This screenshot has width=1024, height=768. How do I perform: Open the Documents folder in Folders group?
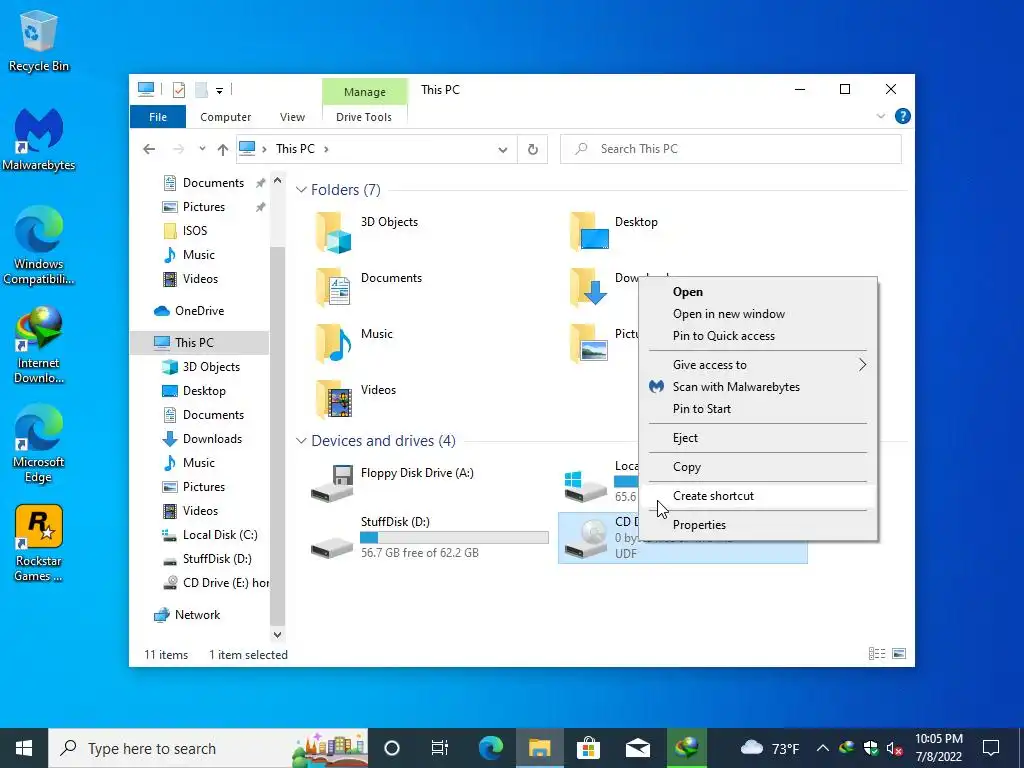click(369, 287)
